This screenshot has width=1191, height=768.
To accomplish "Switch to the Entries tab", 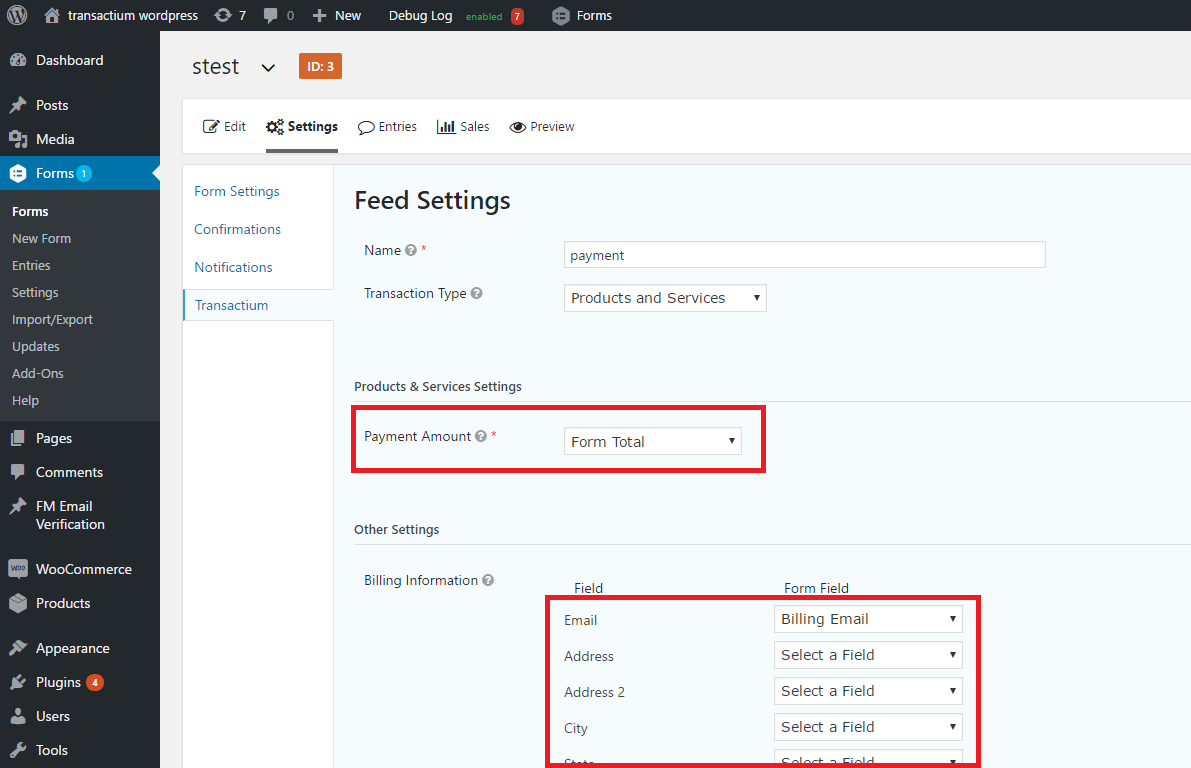I will click(387, 127).
